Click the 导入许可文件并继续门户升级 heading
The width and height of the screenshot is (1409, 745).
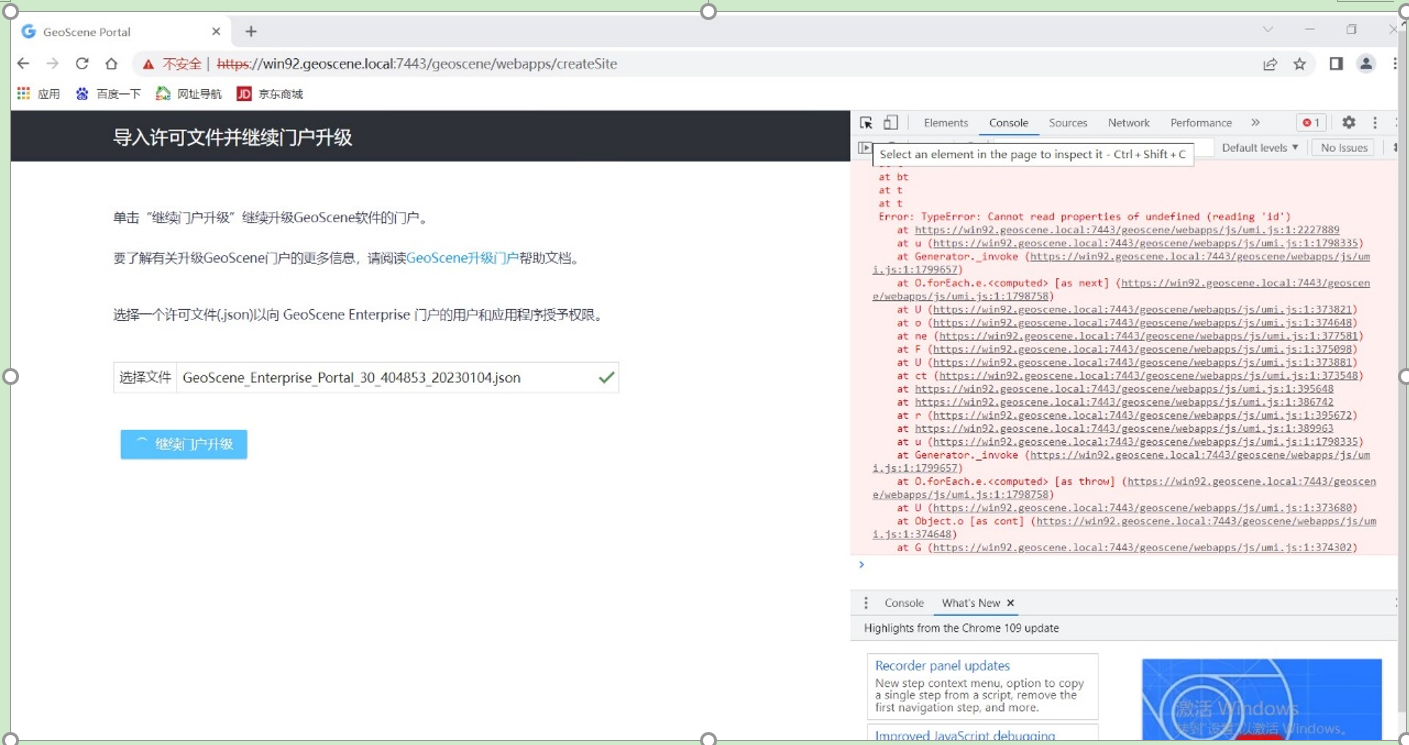point(233,138)
